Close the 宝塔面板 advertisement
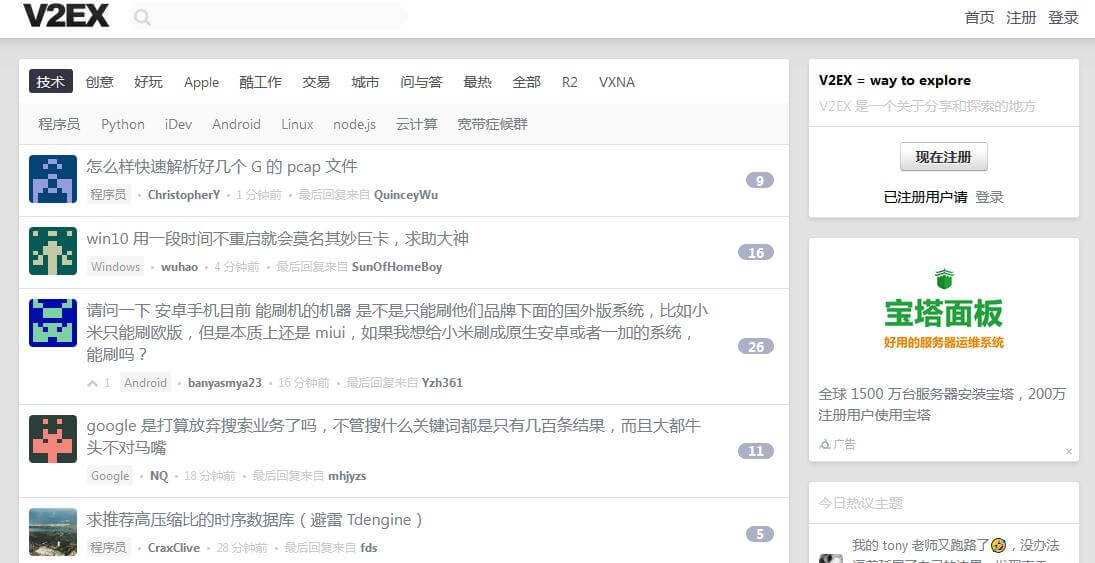 pyautogui.click(x=1068, y=452)
